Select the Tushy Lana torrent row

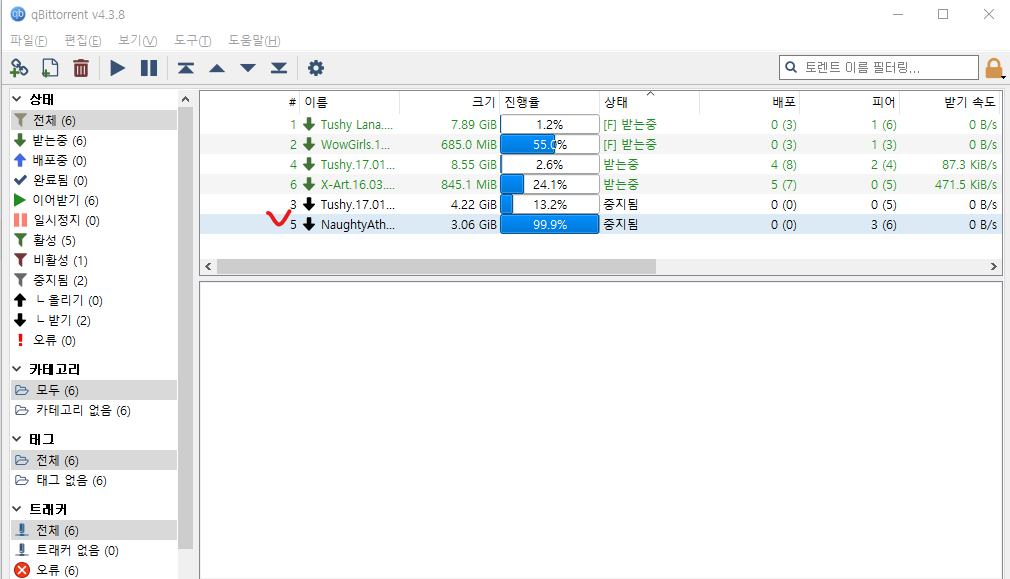point(600,124)
